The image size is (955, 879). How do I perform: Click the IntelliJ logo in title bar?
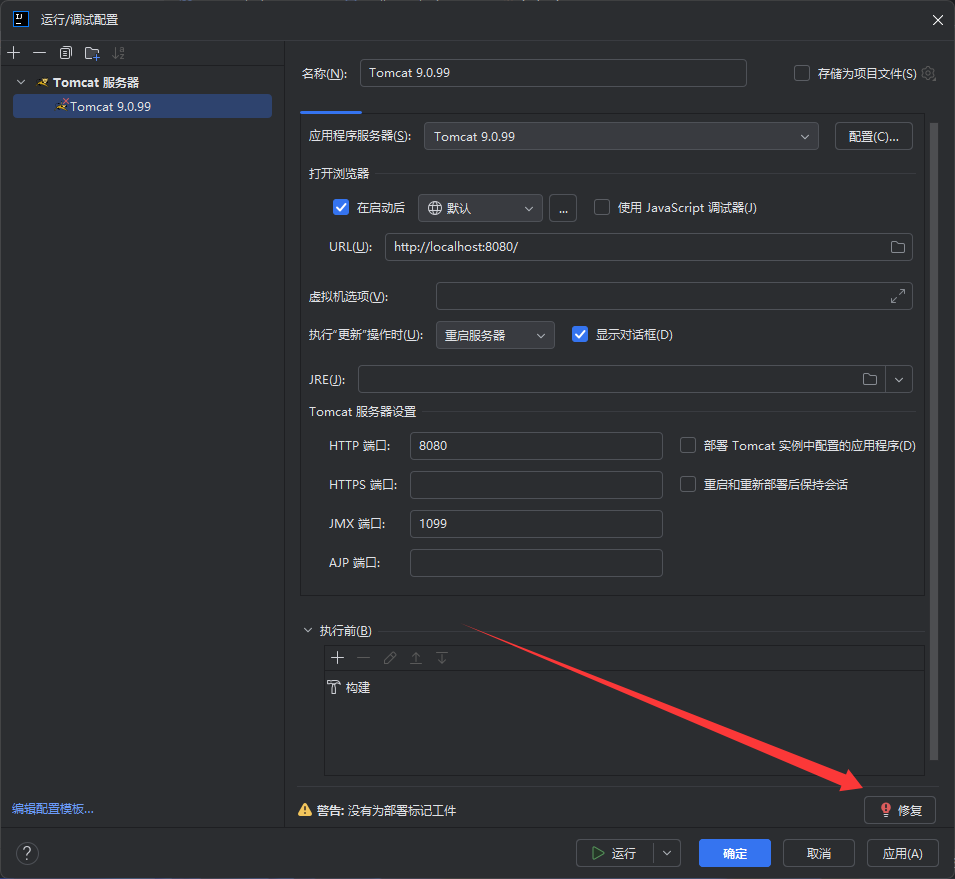[x=21, y=19]
